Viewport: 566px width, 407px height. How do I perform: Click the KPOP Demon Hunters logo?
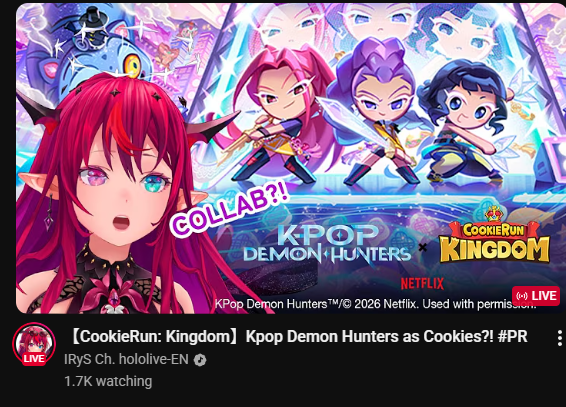click(327, 243)
